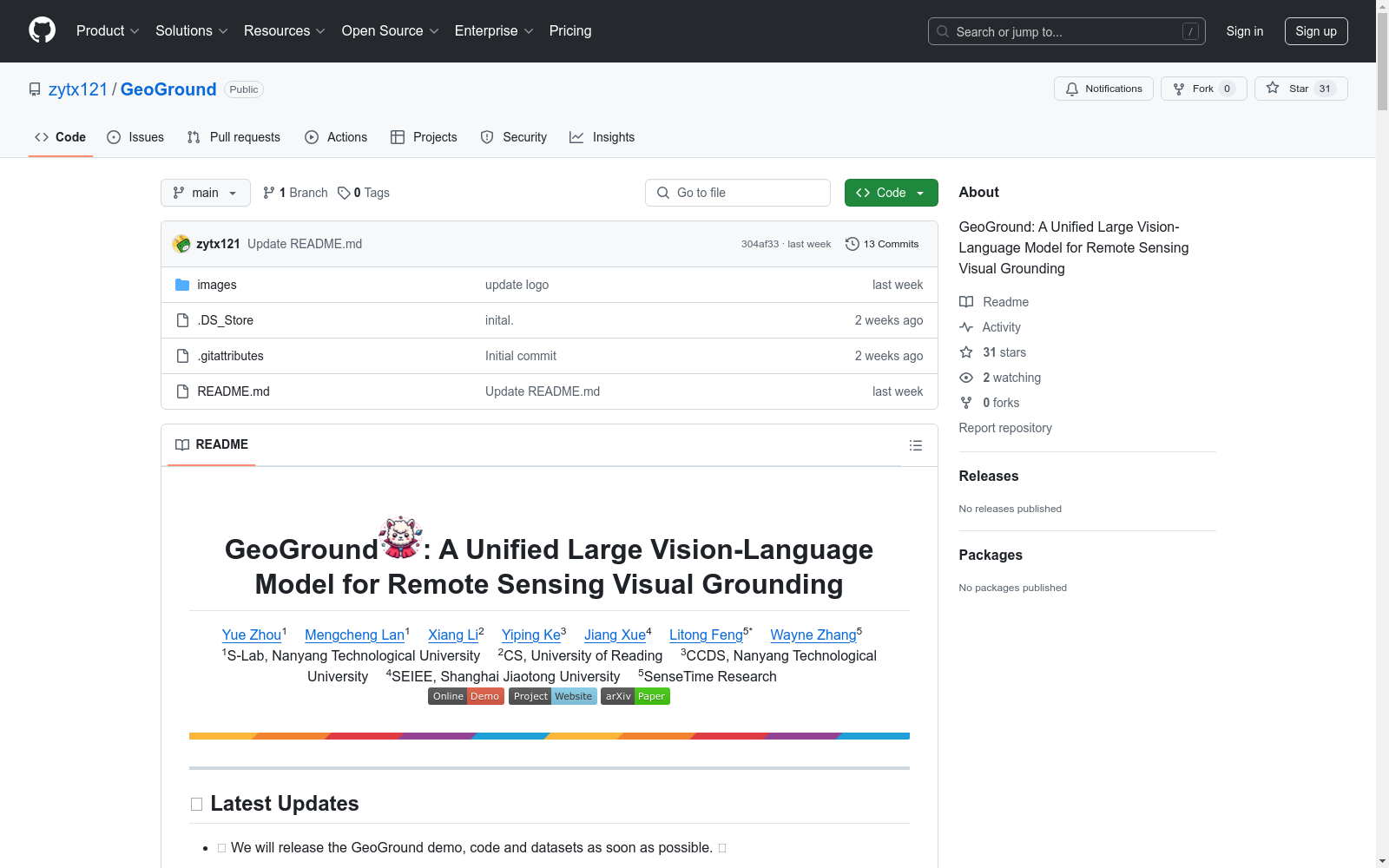Viewport: 1389px width, 868px height.
Task: Click the README.md file icon
Action: tap(182, 391)
